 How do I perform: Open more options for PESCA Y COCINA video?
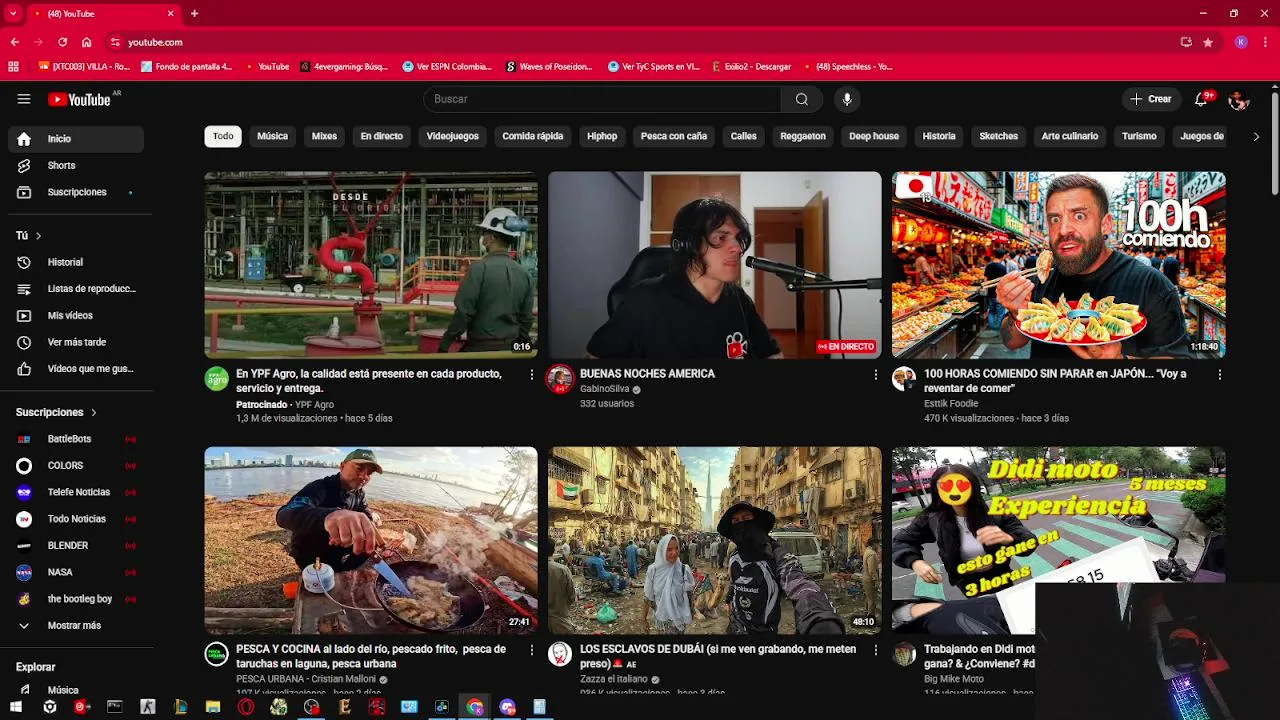pyautogui.click(x=531, y=650)
